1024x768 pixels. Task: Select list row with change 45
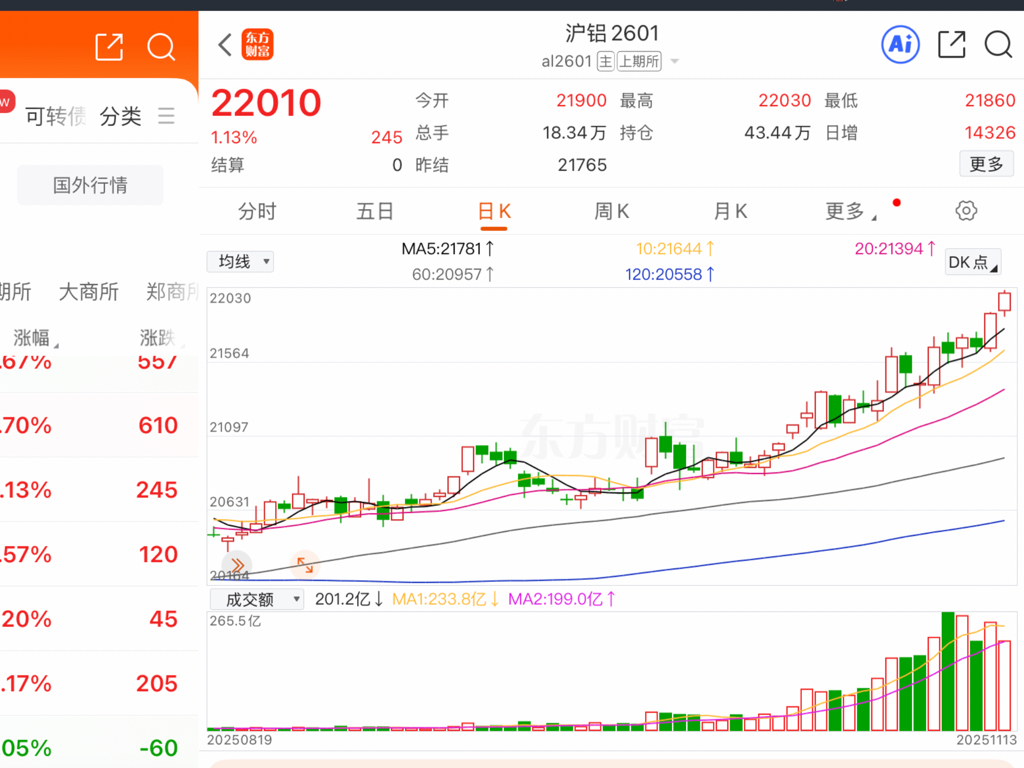coord(99,618)
